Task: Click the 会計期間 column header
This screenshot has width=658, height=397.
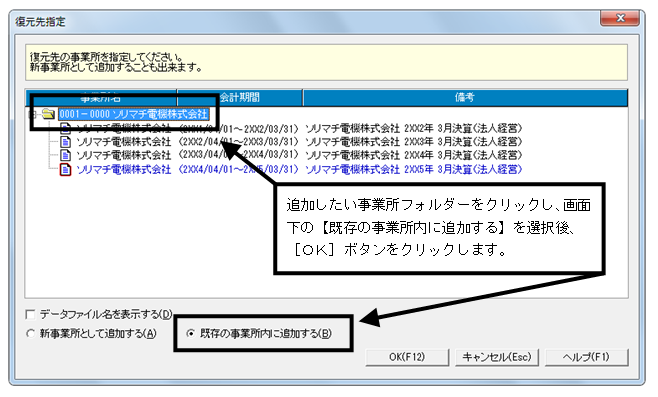Action: tap(240, 97)
